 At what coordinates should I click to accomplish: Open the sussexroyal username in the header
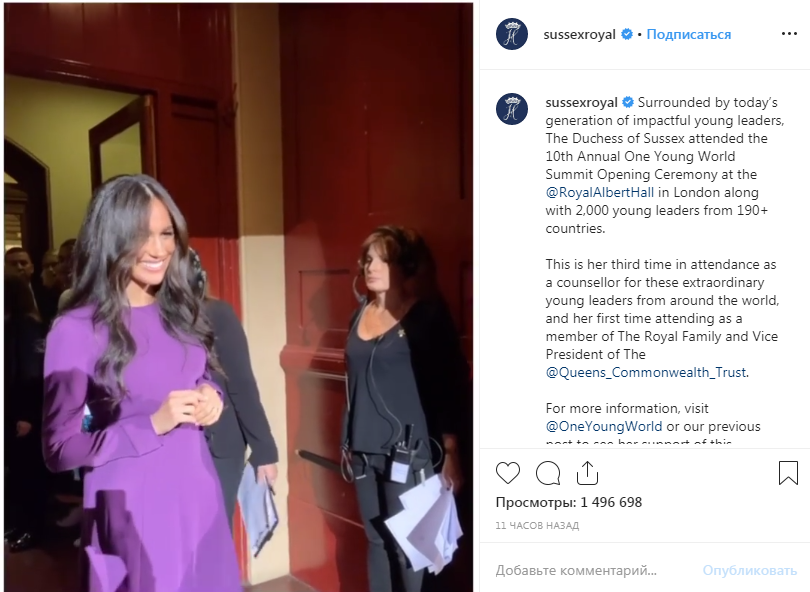(x=579, y=35)
